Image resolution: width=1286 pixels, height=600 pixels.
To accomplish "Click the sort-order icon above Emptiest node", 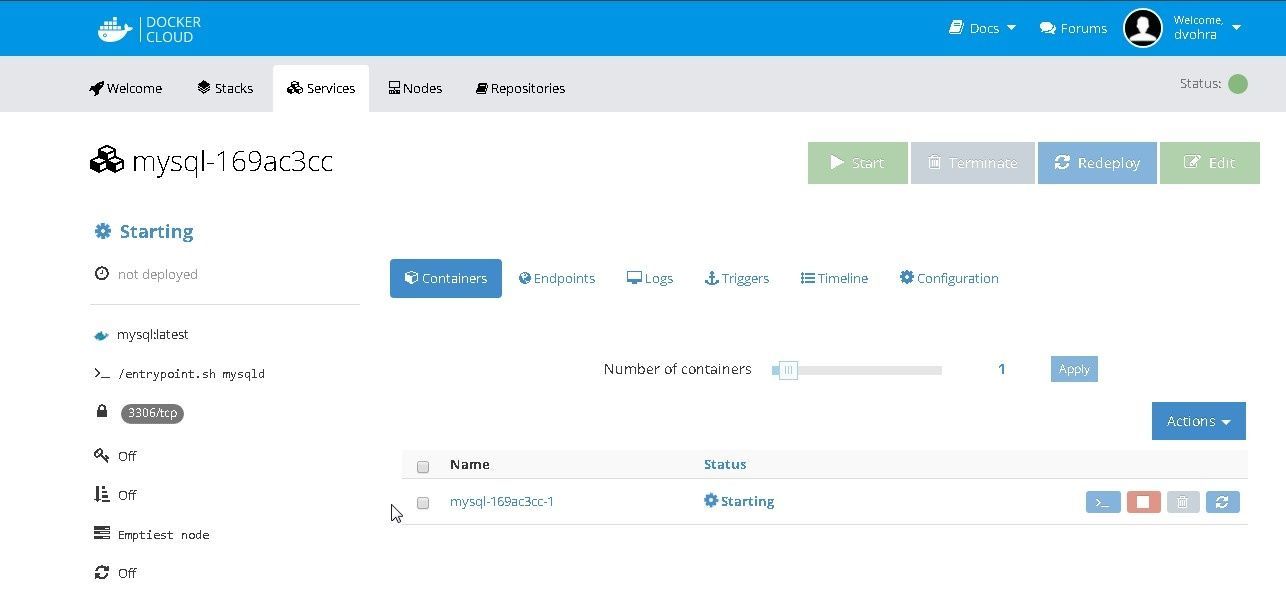I will [x=101, y=494].
